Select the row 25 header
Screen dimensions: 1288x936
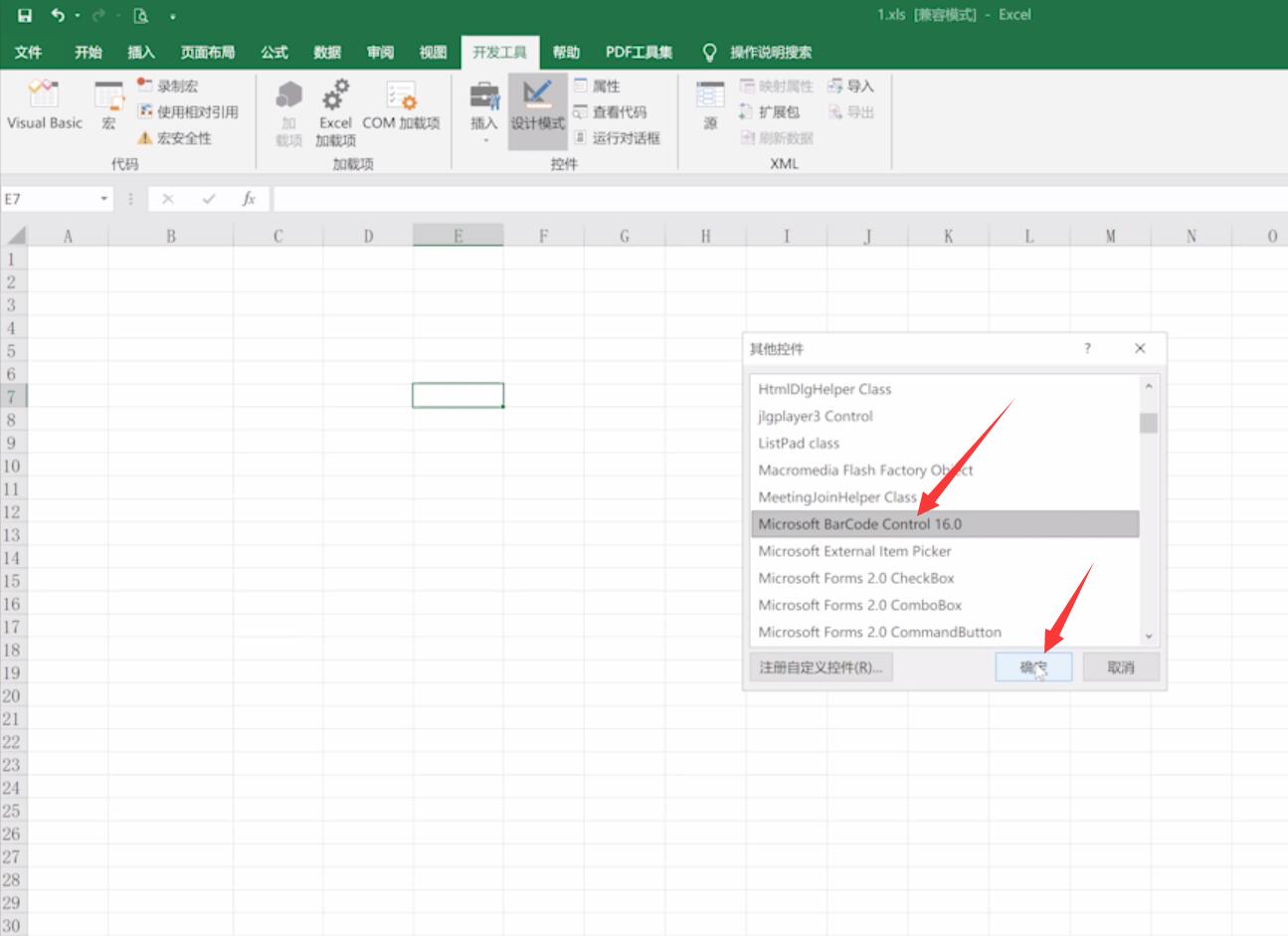click(12, 811)
